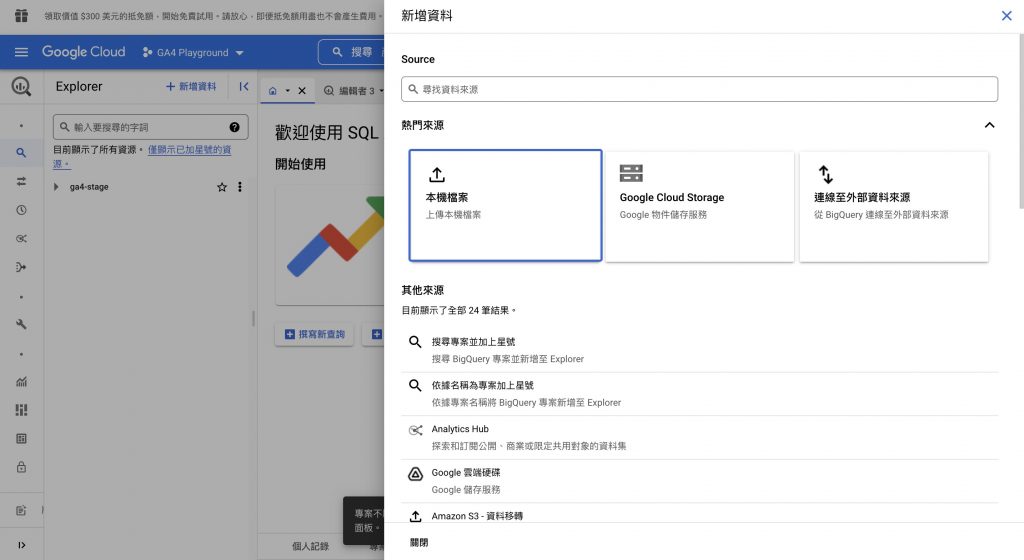
Task: Click the Google Drive triangle icon
Action: tap(415, 474)
